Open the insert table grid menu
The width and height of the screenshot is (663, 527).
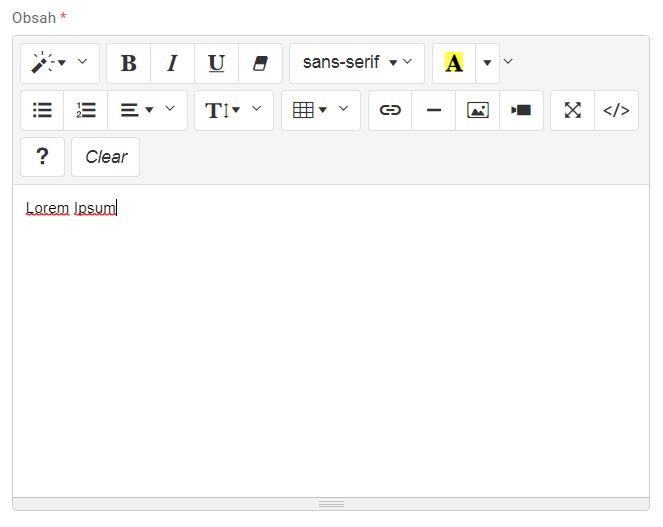[320, 110]
